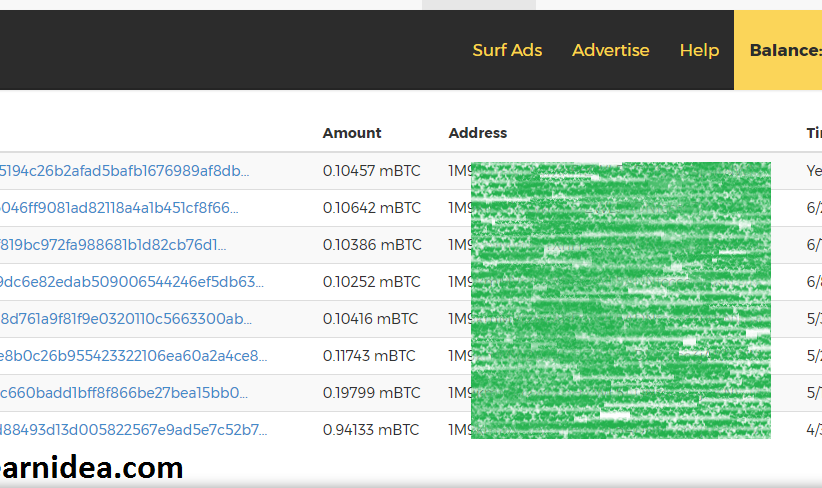The width and height of the screenshot is (822, 488).
Task: Open the Help menu item
Action: (x=699, y=50)
